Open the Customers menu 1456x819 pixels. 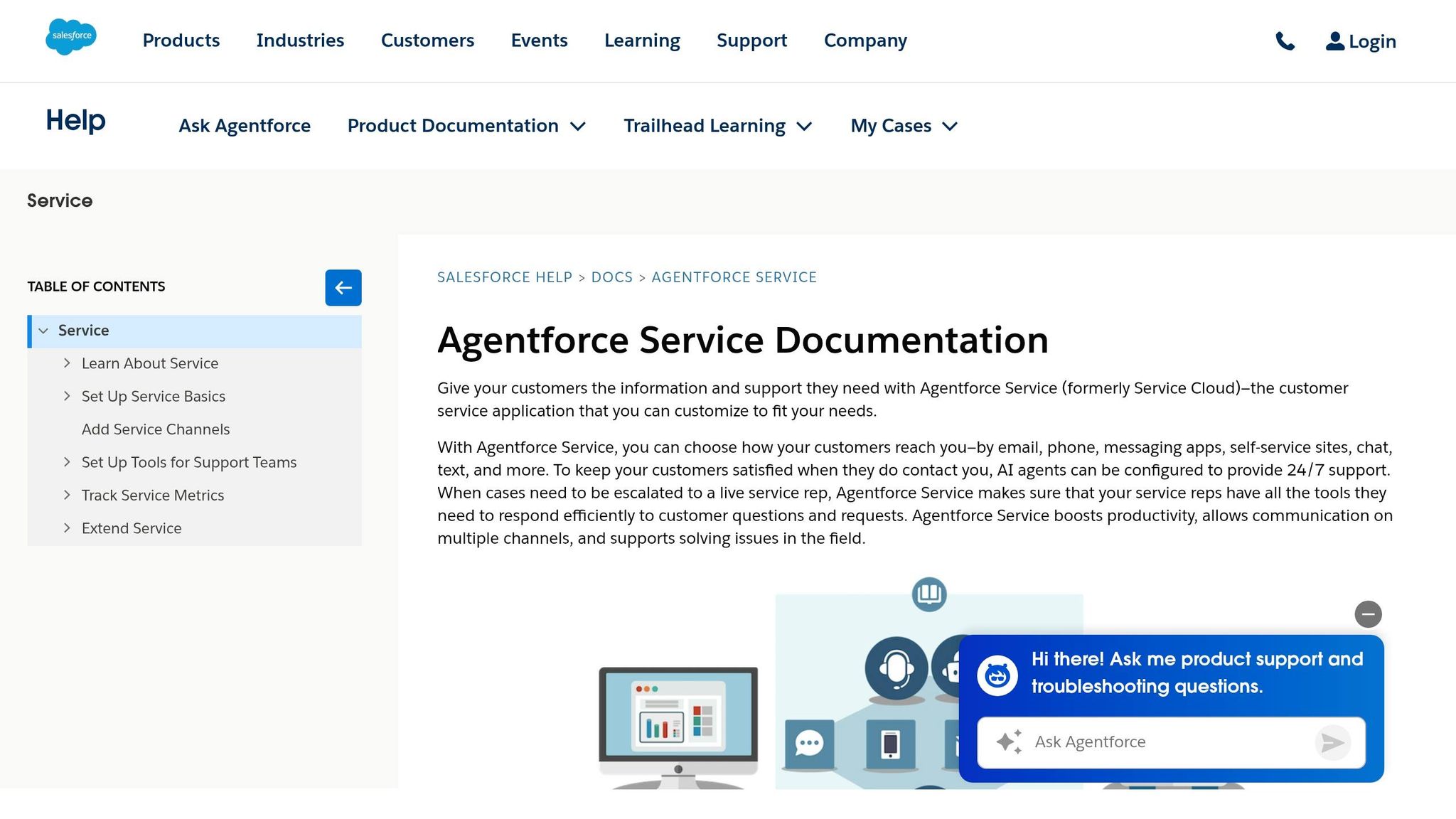click(x=427, y=41)
